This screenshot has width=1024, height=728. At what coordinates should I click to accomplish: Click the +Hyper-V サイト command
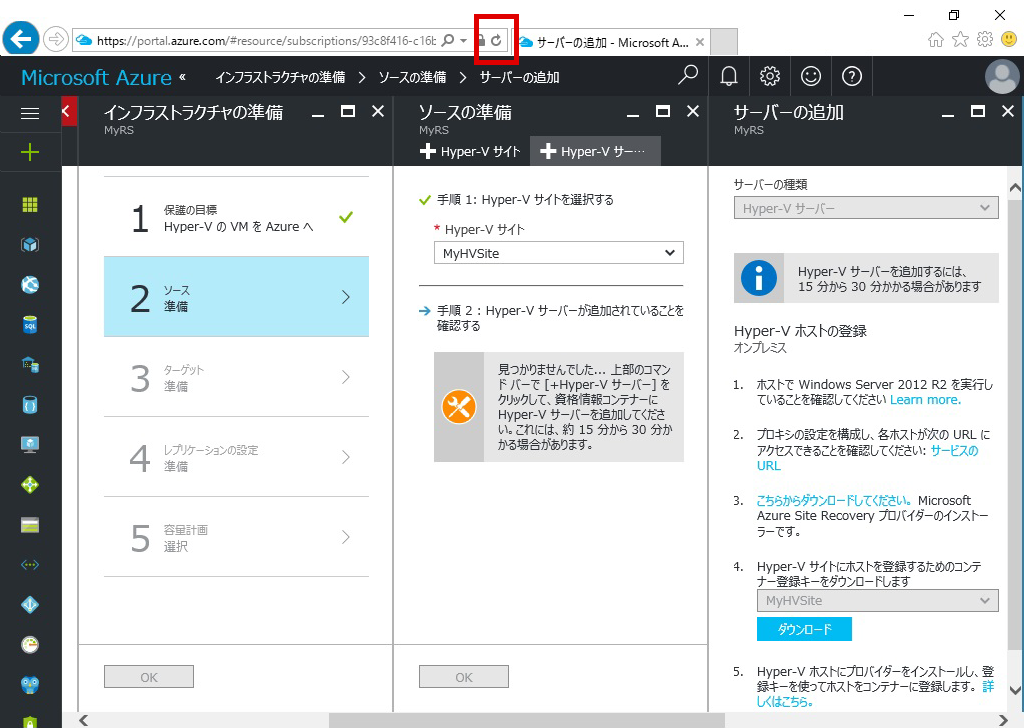click(470, 151)
